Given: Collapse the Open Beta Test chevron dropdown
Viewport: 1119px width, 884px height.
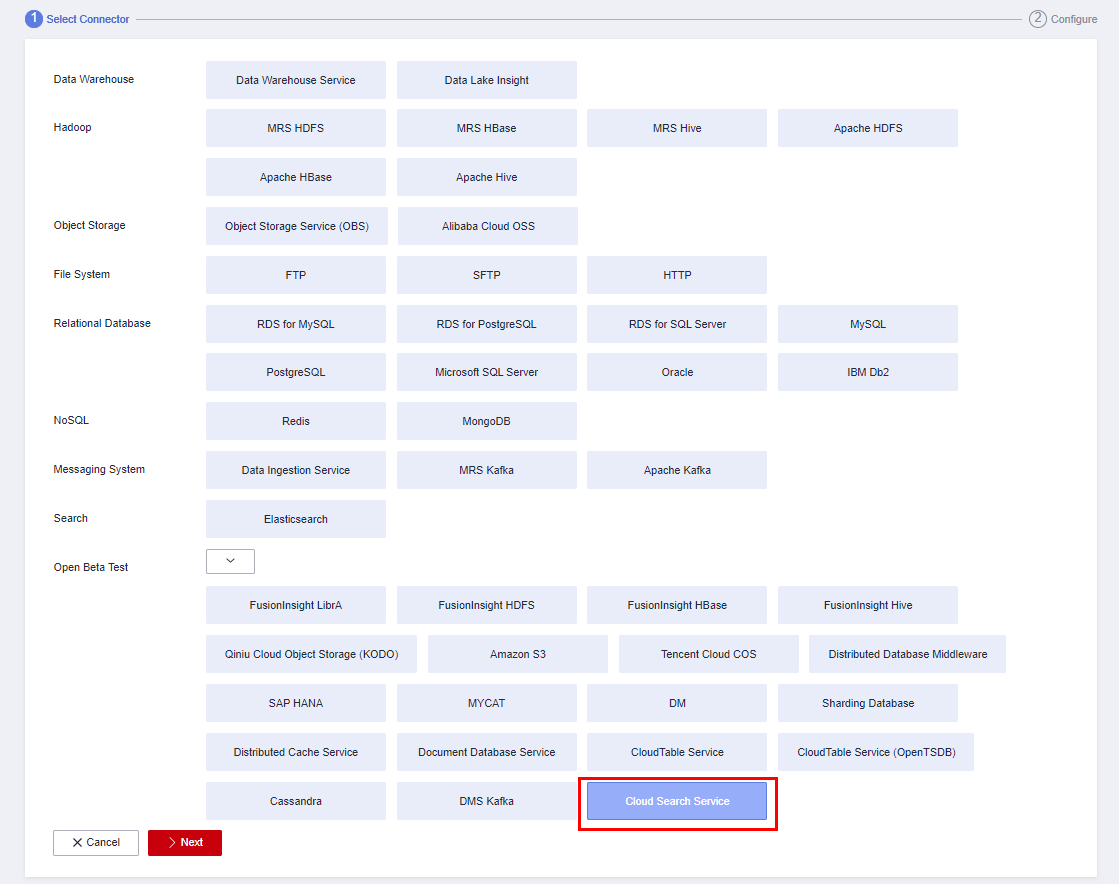Looking at the screenshot, I should pos(230,561).
